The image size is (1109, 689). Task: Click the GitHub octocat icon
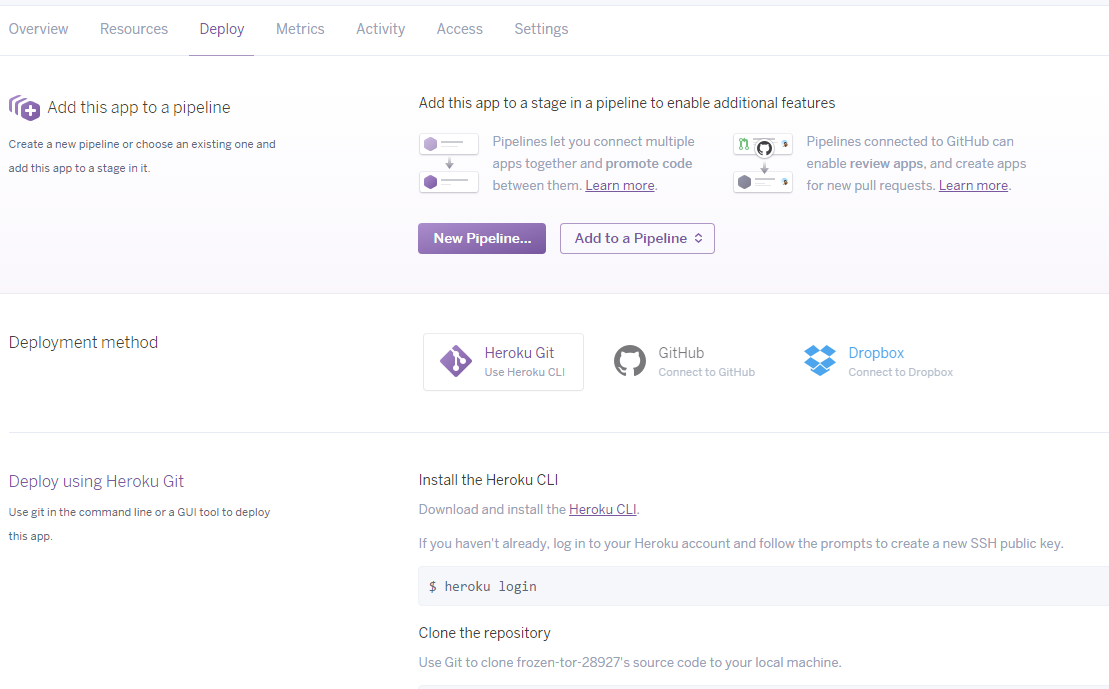pos(629,361)
